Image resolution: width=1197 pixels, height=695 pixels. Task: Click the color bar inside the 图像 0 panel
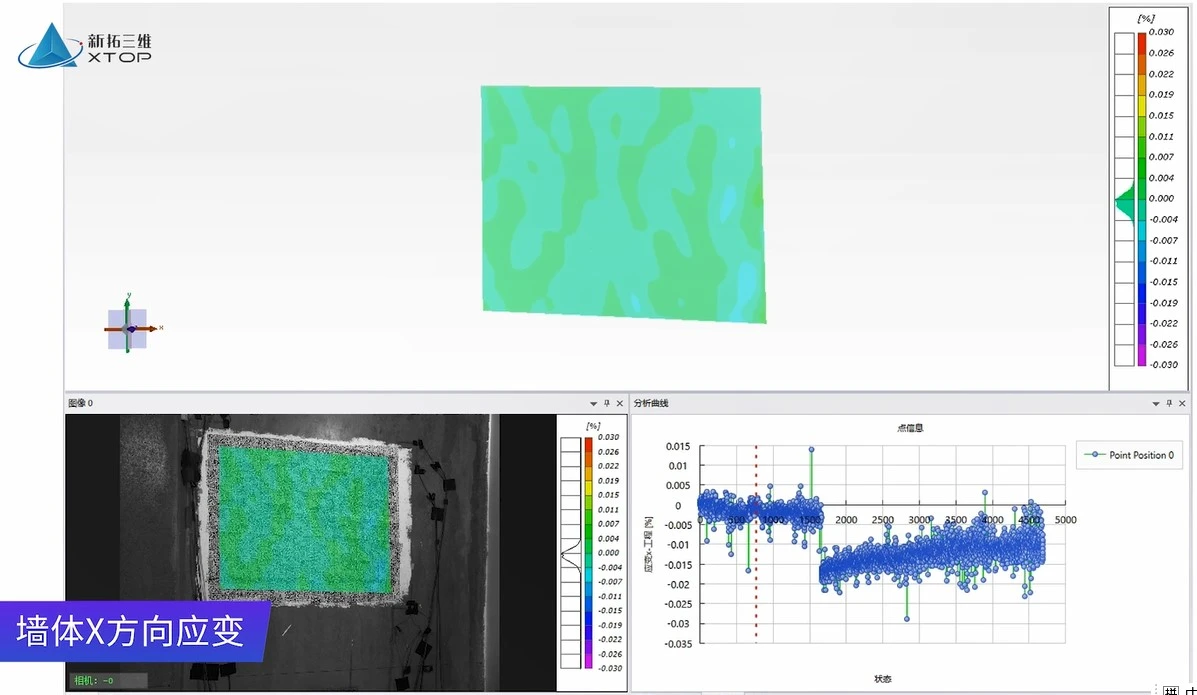(x=589, y=553)
